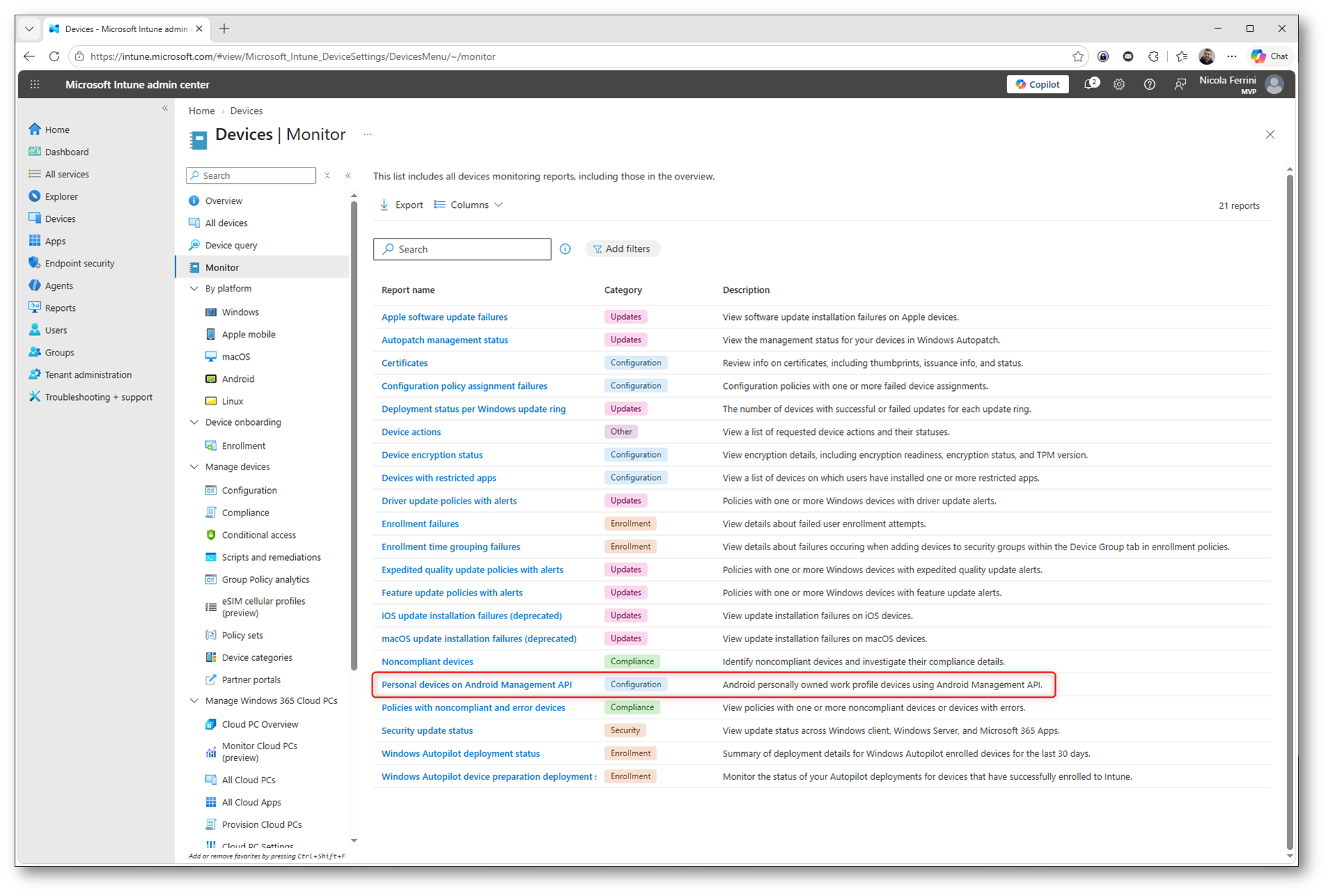Click the Nicola Ferrini account avatar
Image resolution: width=1328 pixels, height=896 pixels.
[x=1274, y=84]
